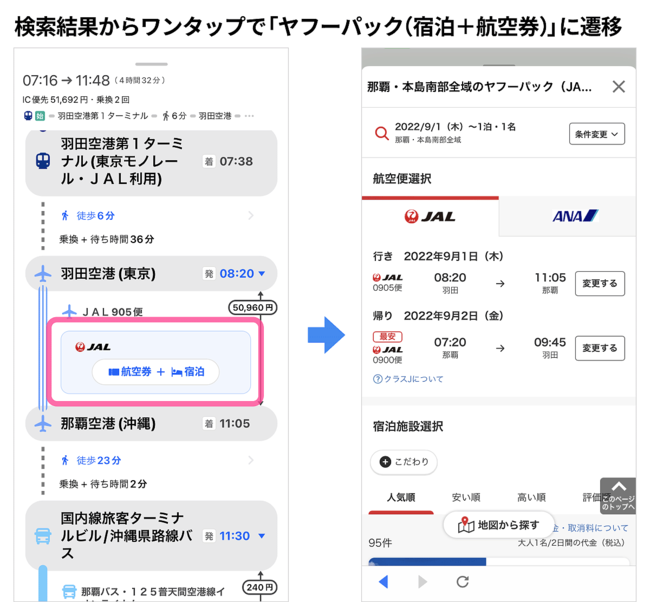The width and height of the screenshot is (650, 602).
Task: Tap the 航空券＋宿泊 package button
Action: click(x=155, y=372)
